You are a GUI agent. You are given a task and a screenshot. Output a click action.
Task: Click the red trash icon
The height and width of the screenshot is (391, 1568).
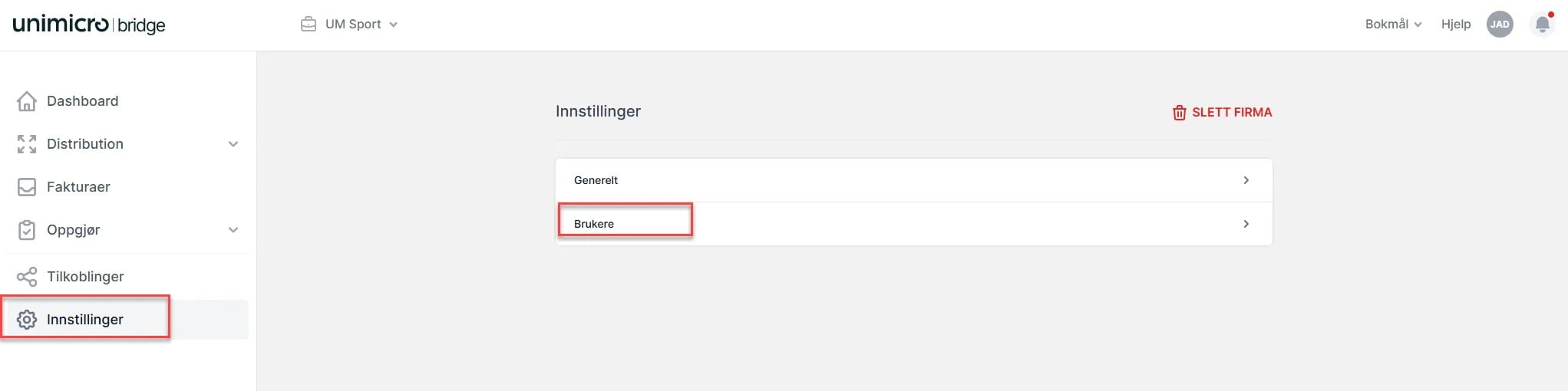[x=1180, y=113]
